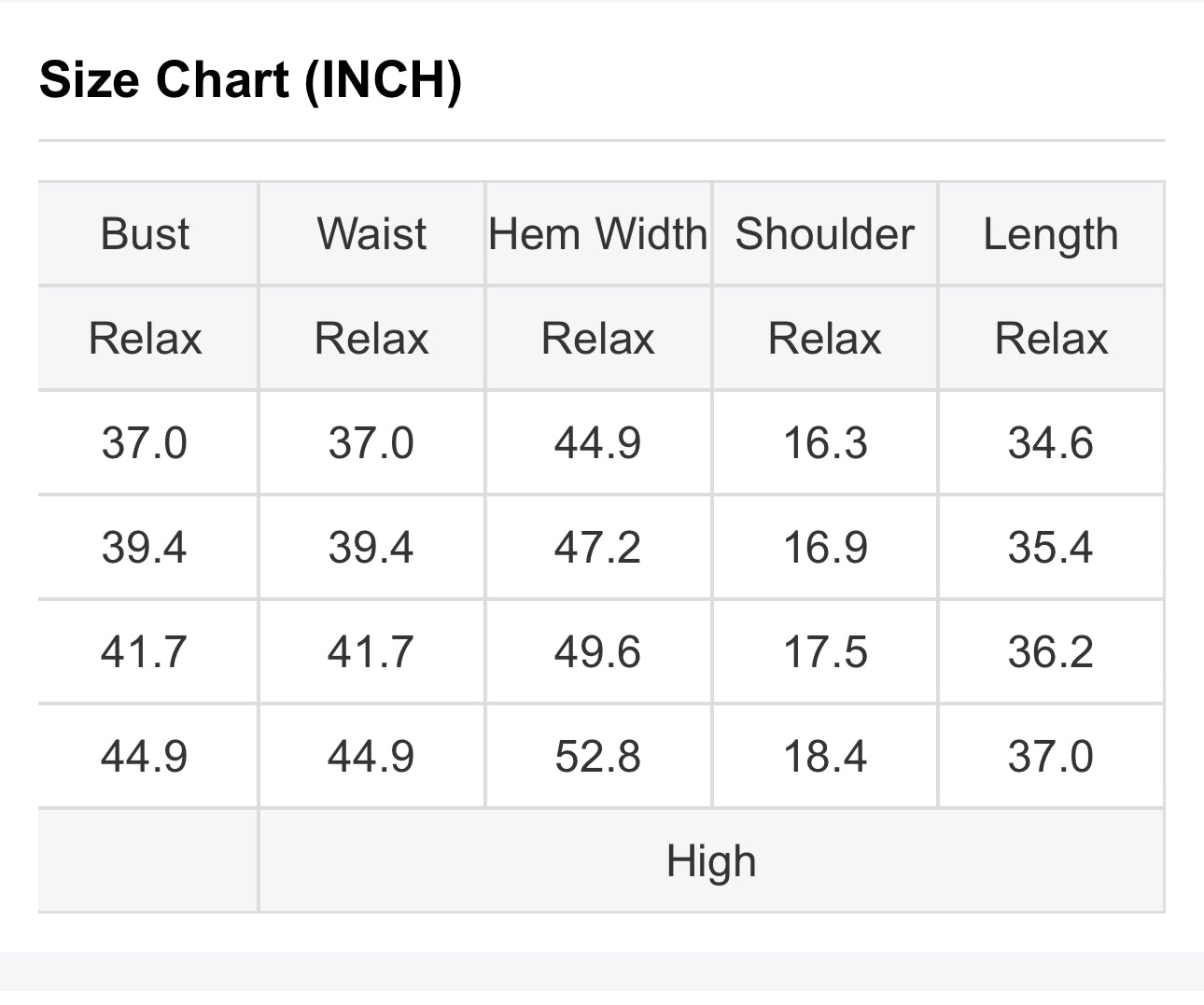
Task: Select the 16.3 shoulder value
Action: click(x=824, y=442)
